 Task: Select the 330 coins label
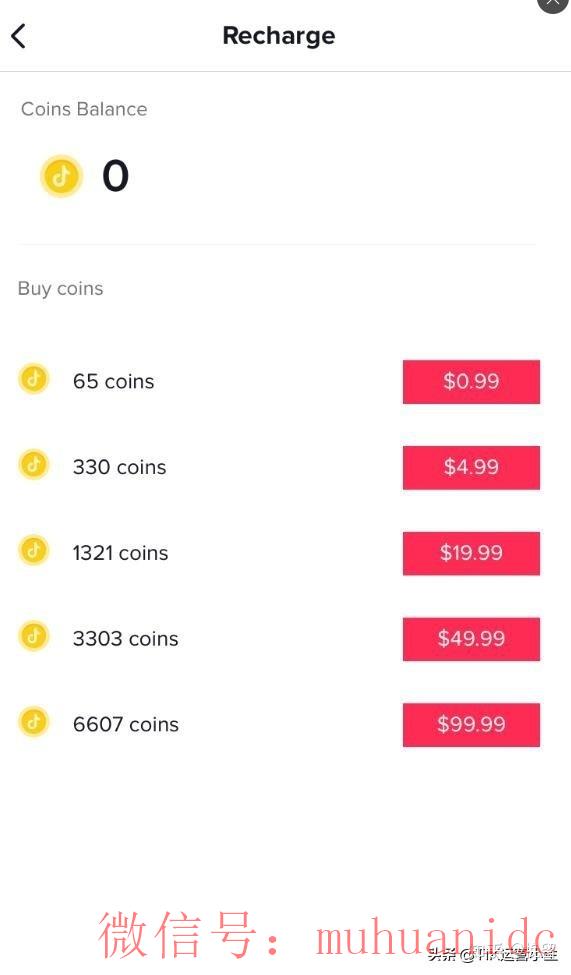tap(119, 467)
